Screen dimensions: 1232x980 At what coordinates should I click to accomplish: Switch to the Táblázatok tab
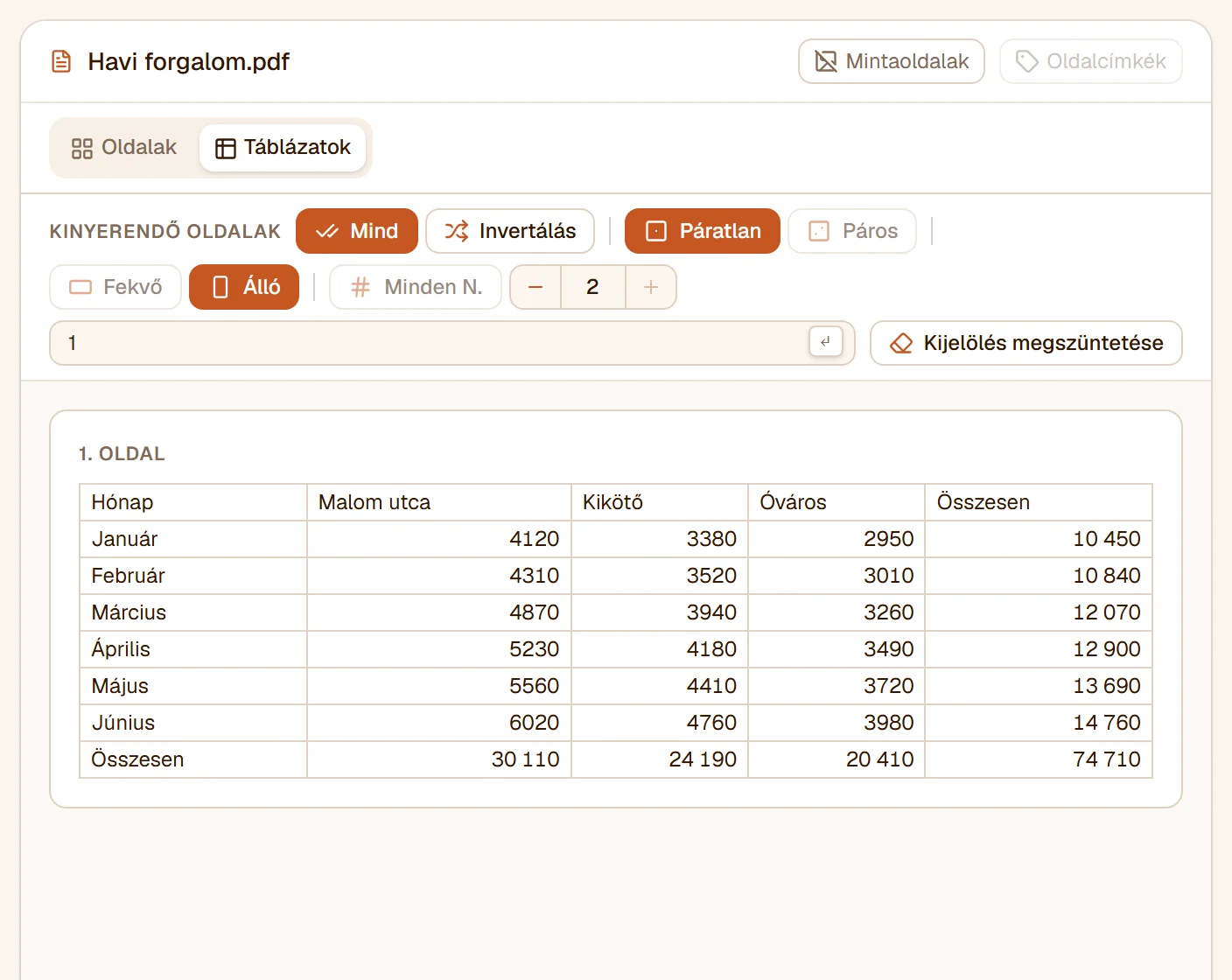coord(283,148)
